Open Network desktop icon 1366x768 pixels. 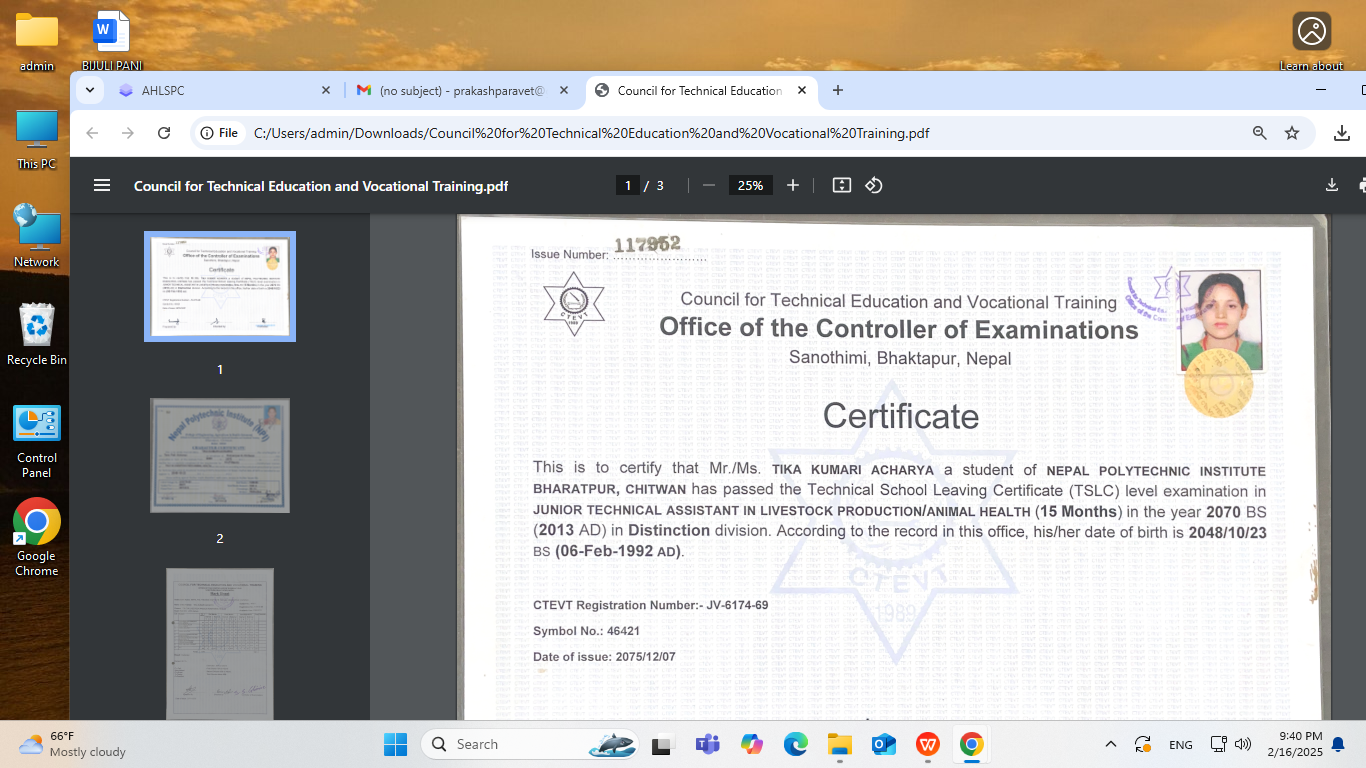(x=37, y=237)
